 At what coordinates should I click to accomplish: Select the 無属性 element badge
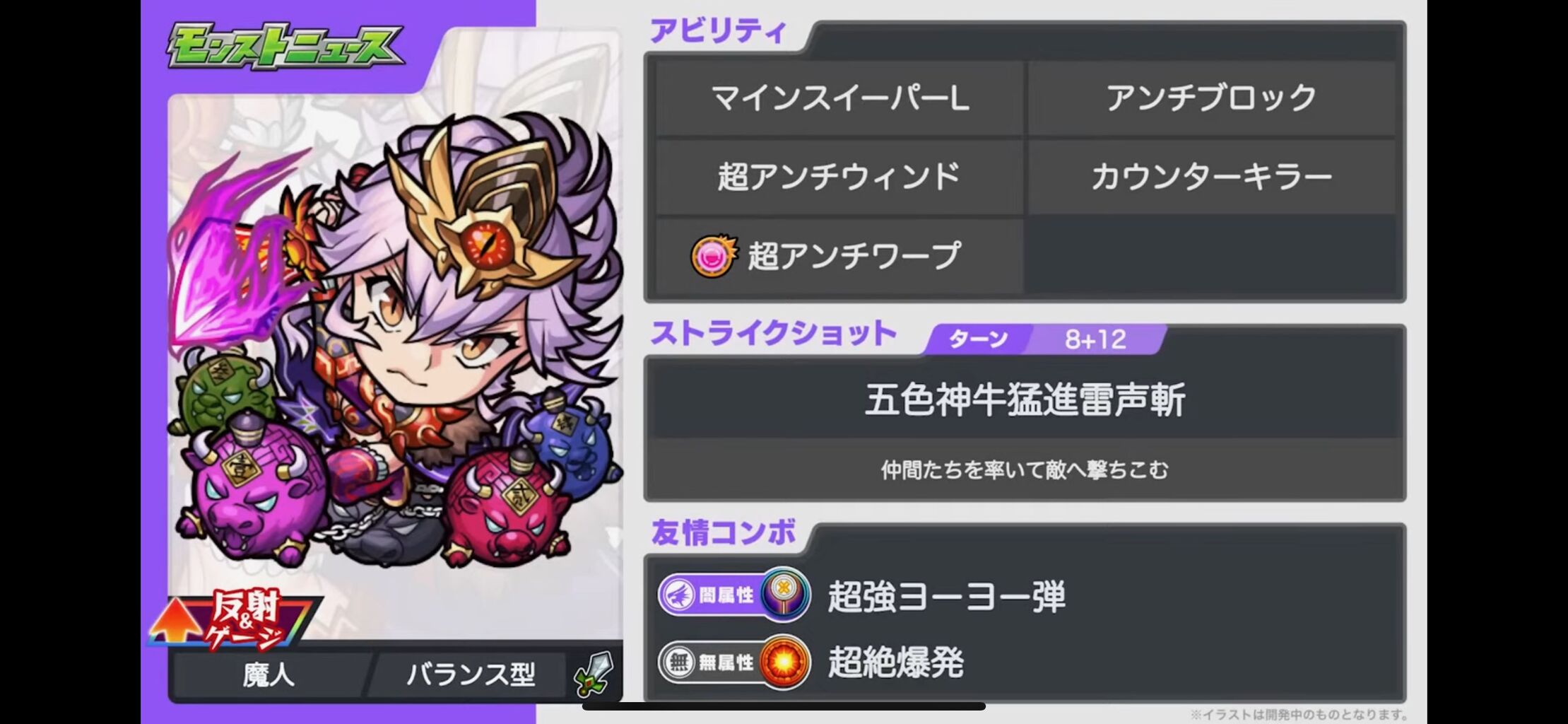pos(710,662)
